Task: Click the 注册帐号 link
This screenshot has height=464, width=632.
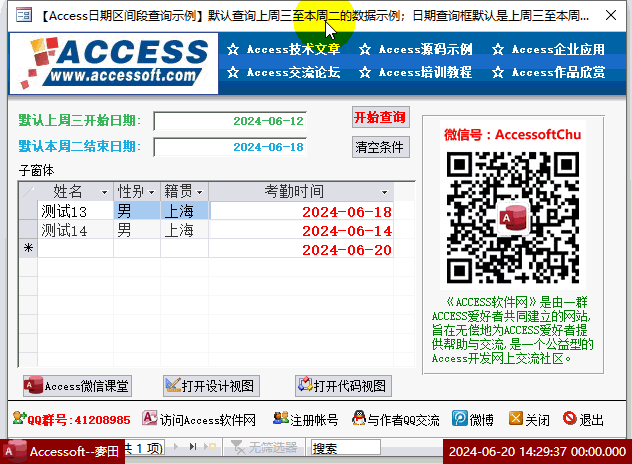Action: point(306,419)
